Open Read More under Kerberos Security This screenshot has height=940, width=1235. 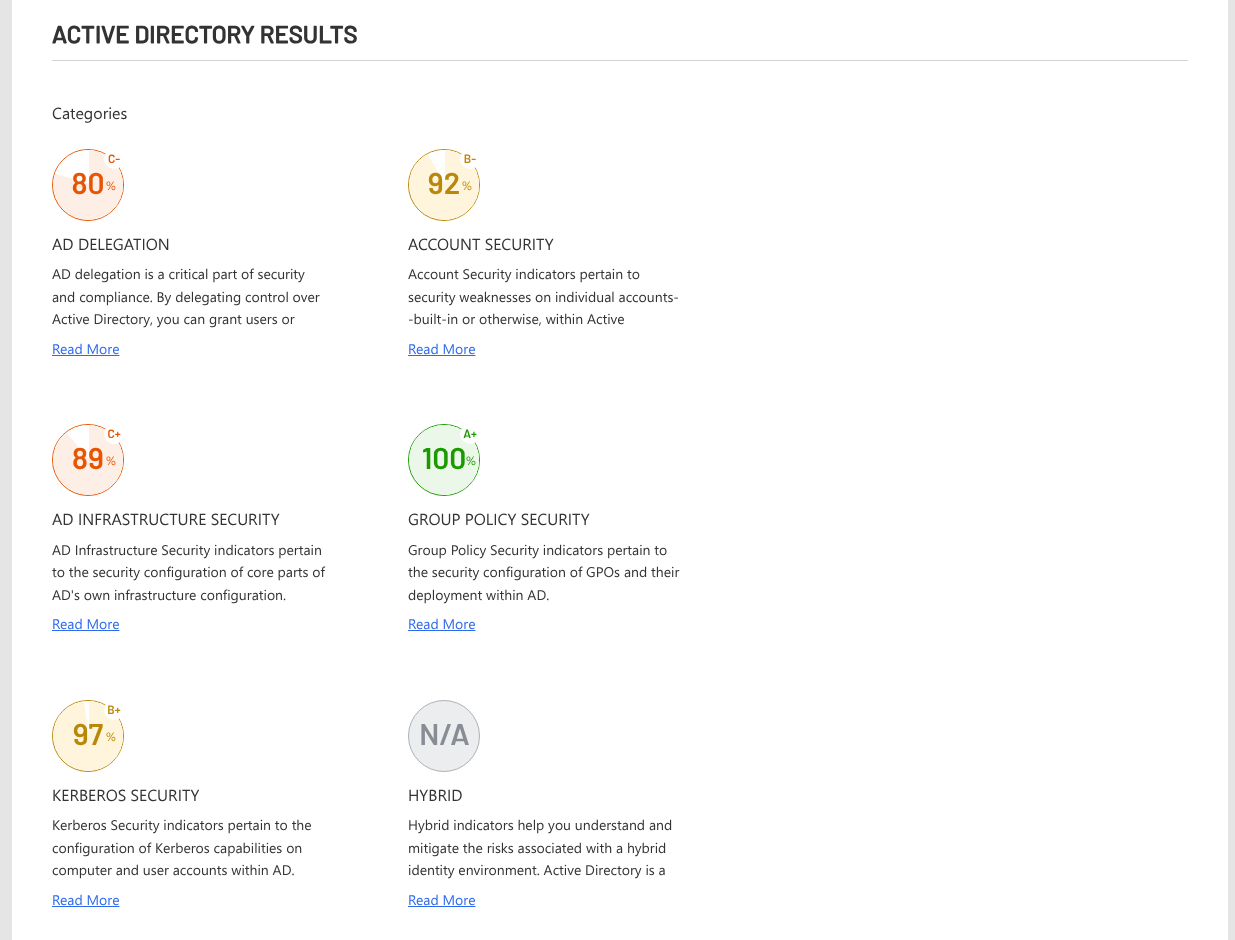coord(86,900)
